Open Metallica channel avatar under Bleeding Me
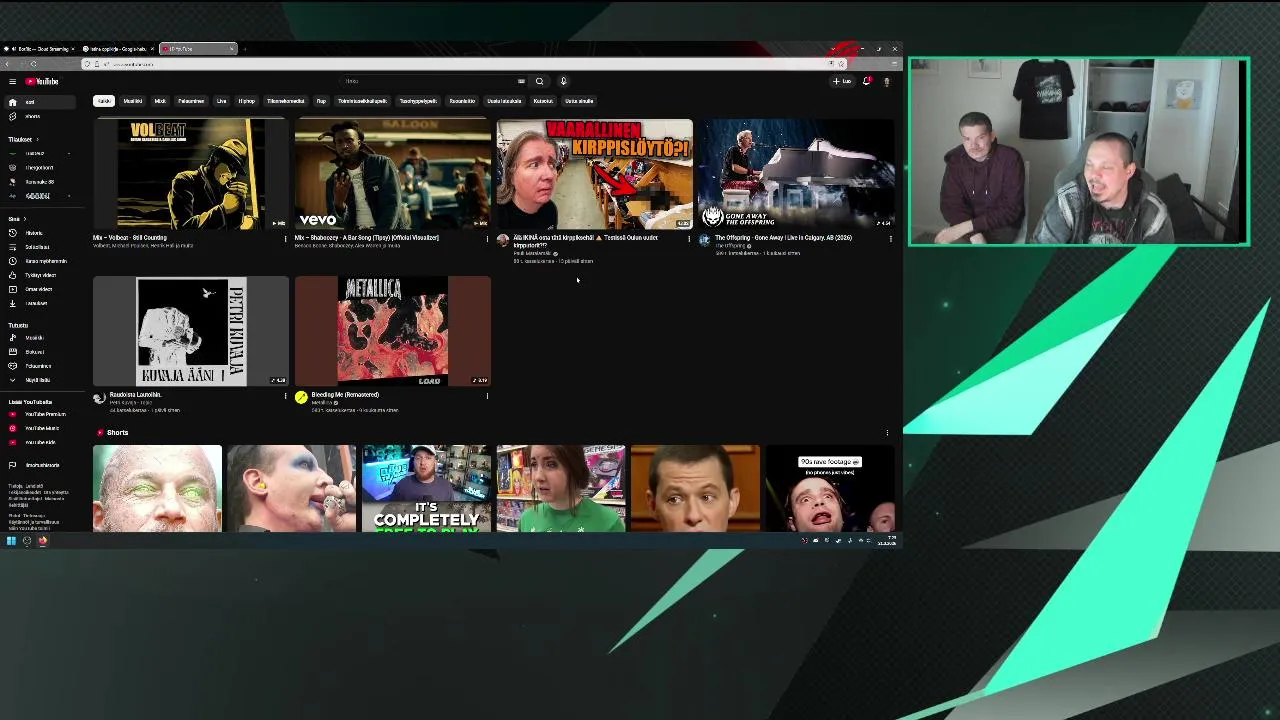 (301, 397)
